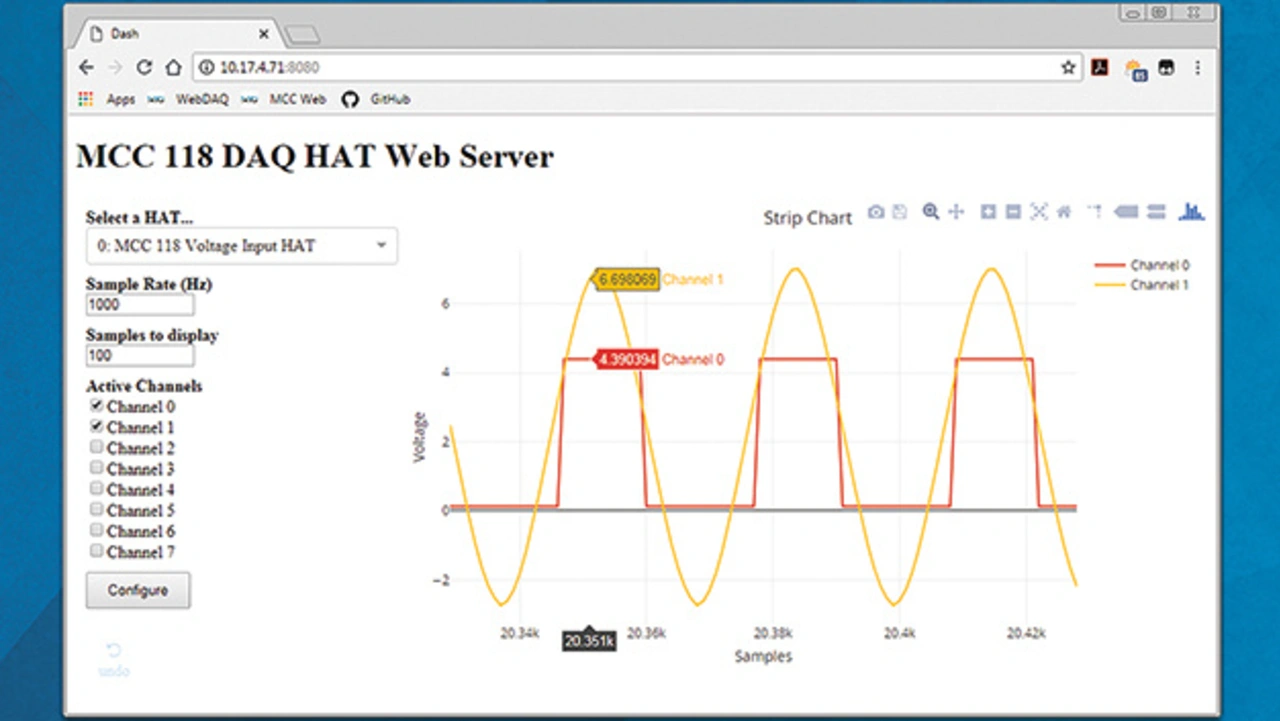The height and width of the screenshot is (721, 1280).
Task: Click the save/edit chart disk icon
Action: (x=899, y=212)
